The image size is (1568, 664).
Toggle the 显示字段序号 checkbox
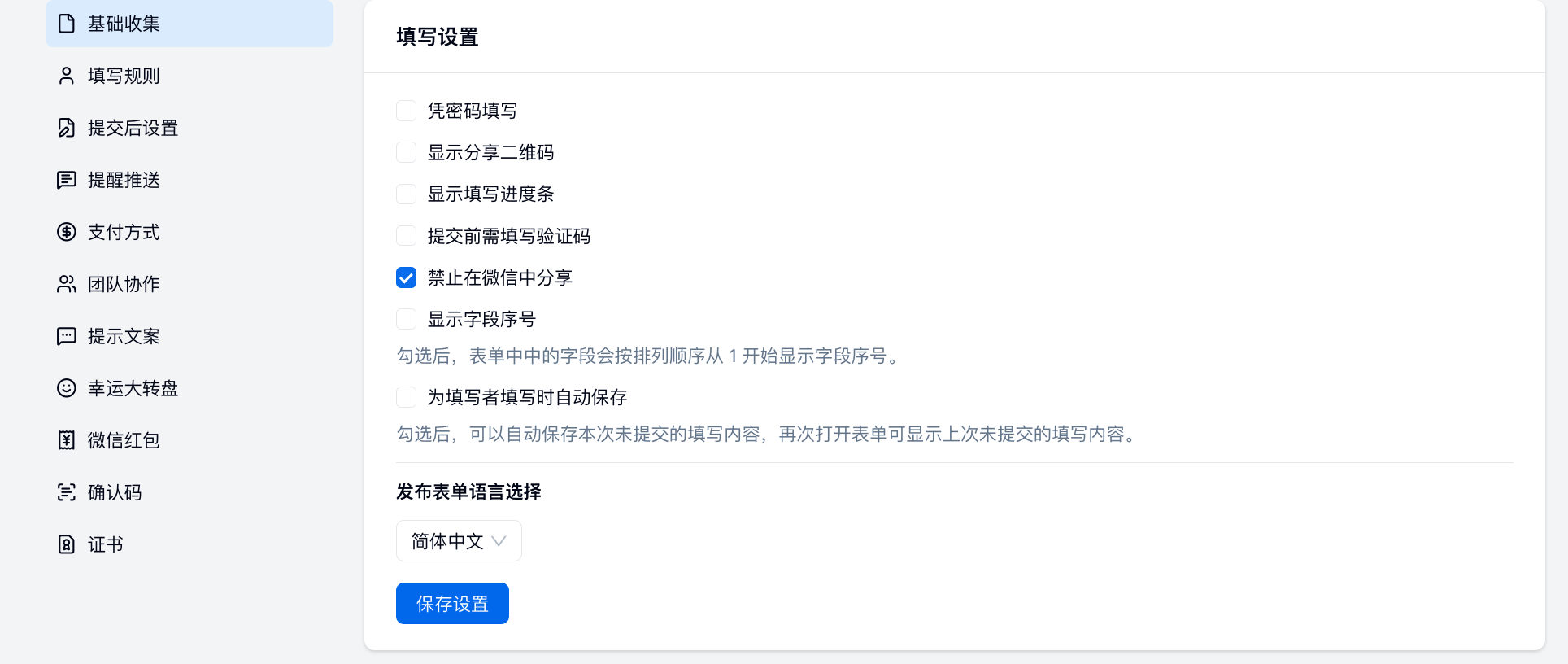[407, 319]
